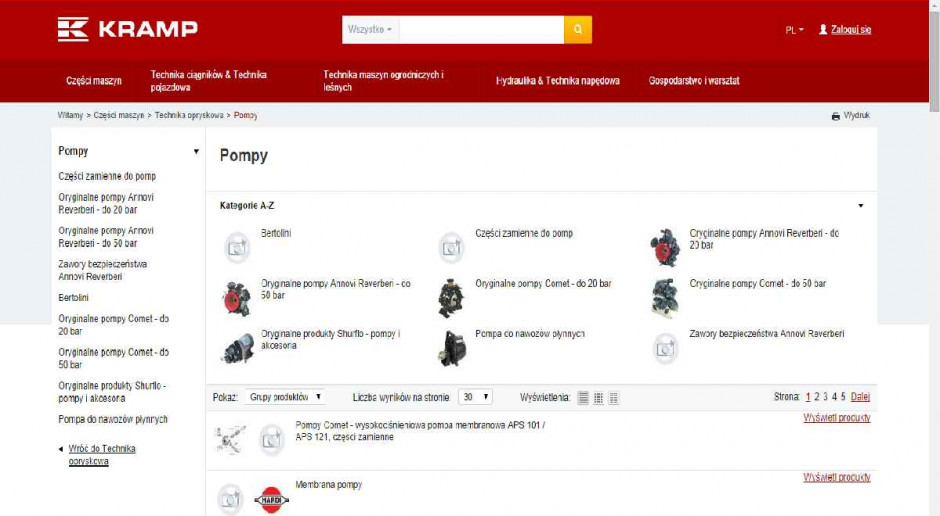Click the printer icon beside Wydruk
The height and width of the screenshot is (516, 940).
[836, 116]
